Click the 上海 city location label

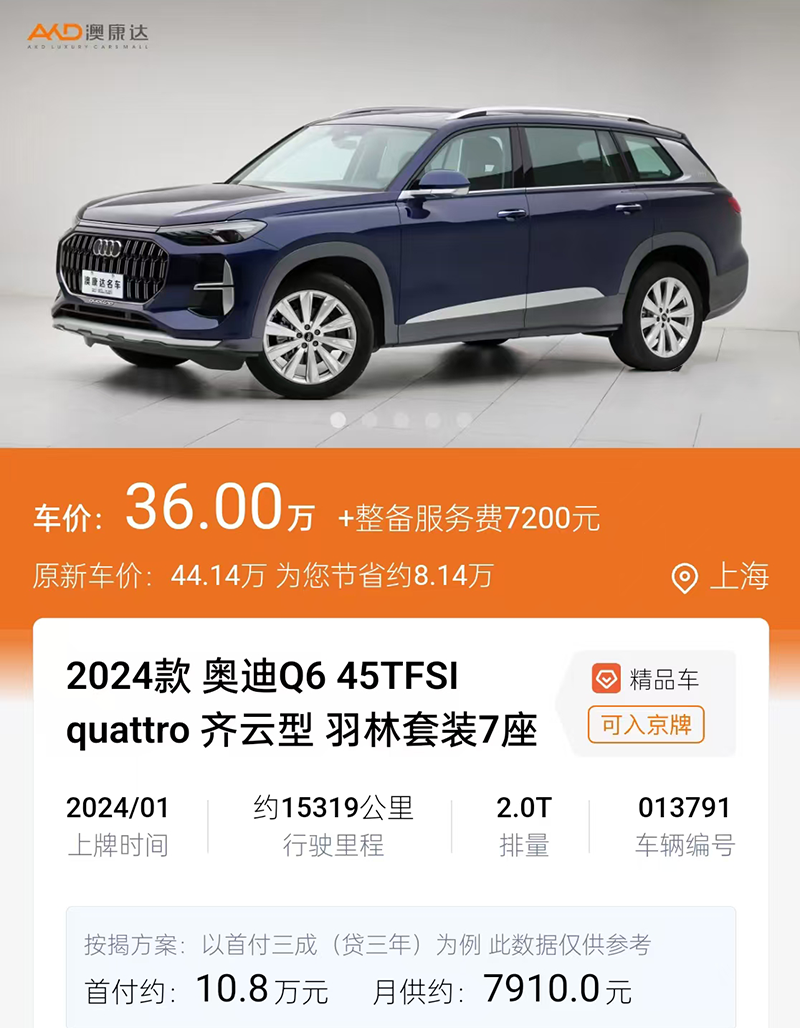point(740,577)
